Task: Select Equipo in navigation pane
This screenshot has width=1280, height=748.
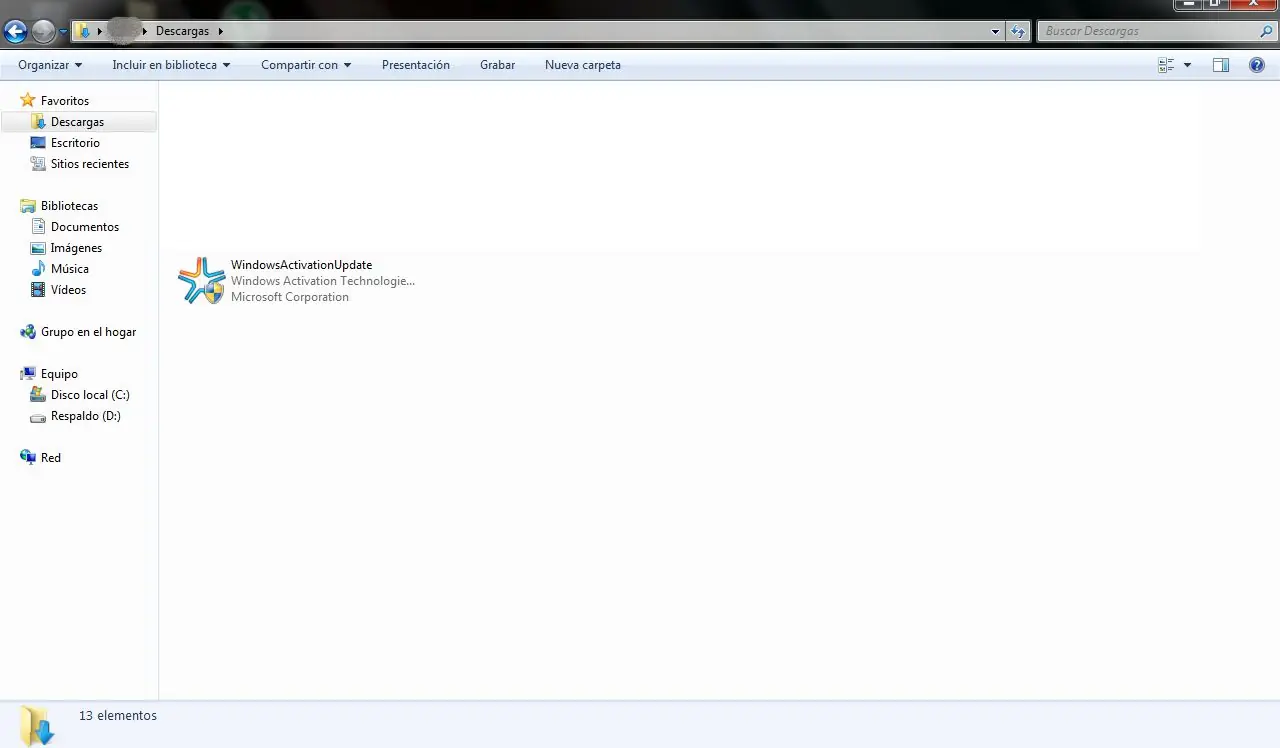Action: click(x=59, y=374)
